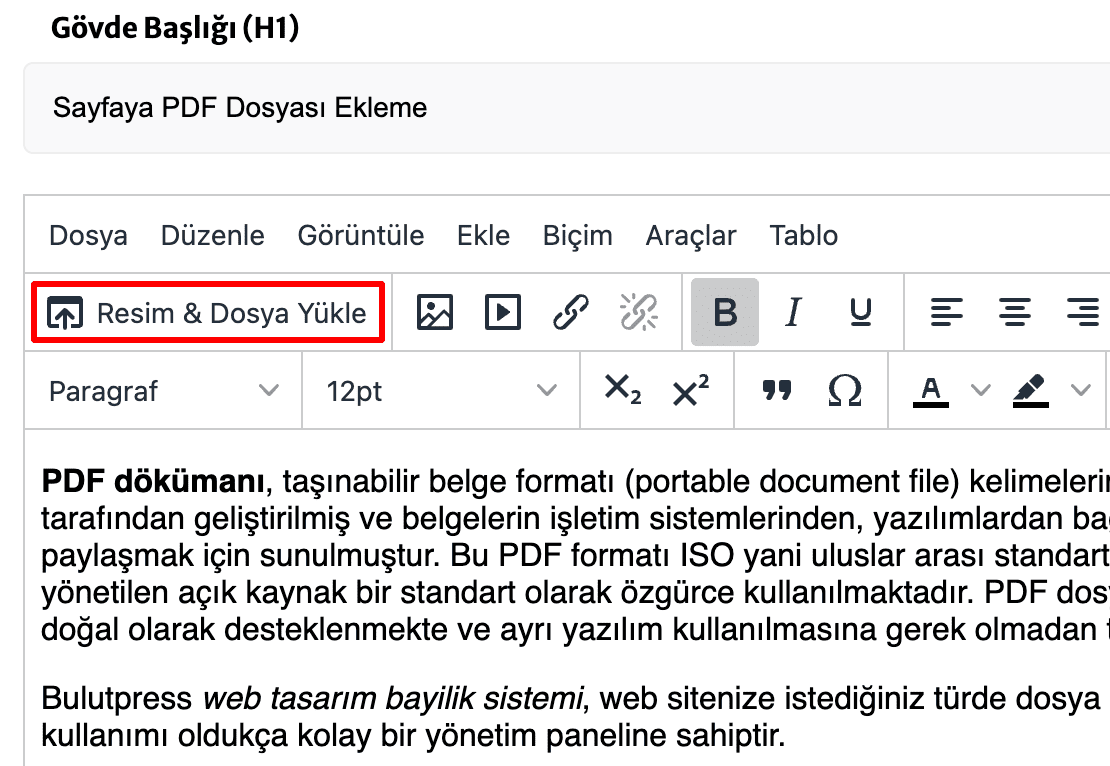The height and width of the screenshot is (766, 1110).
Task: Click the Resim & Dosya Yükle button
Action: pyautogui.click(x=207, y=311)
